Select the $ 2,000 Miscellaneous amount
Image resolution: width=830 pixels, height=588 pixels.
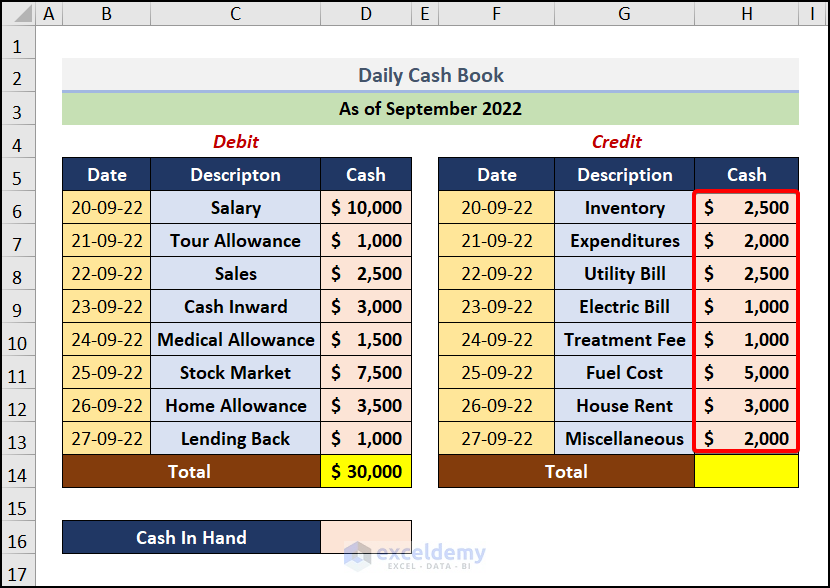click(746, 438)
